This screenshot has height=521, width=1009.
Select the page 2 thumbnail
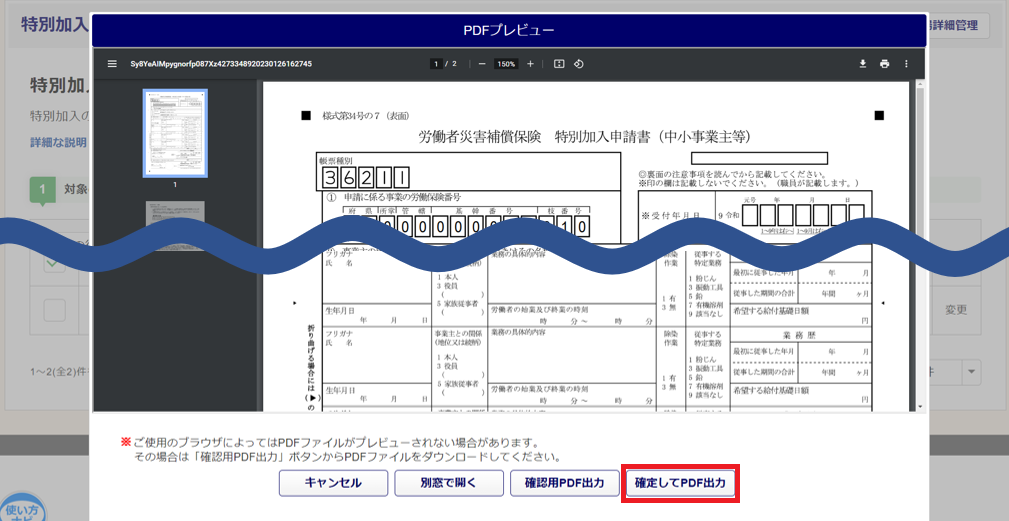tap(175, 222)
